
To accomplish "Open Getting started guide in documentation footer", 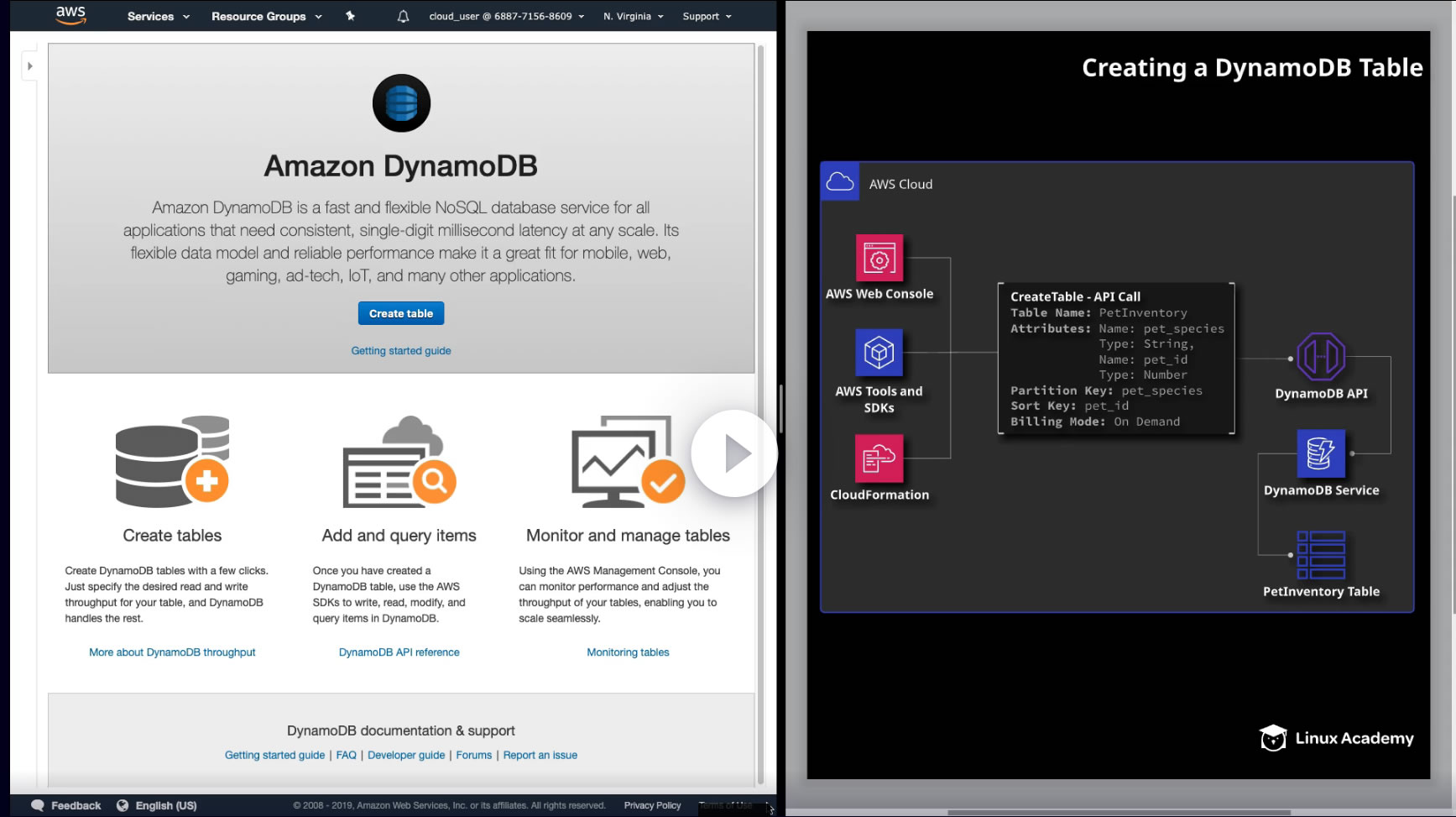I will (274, 756).
